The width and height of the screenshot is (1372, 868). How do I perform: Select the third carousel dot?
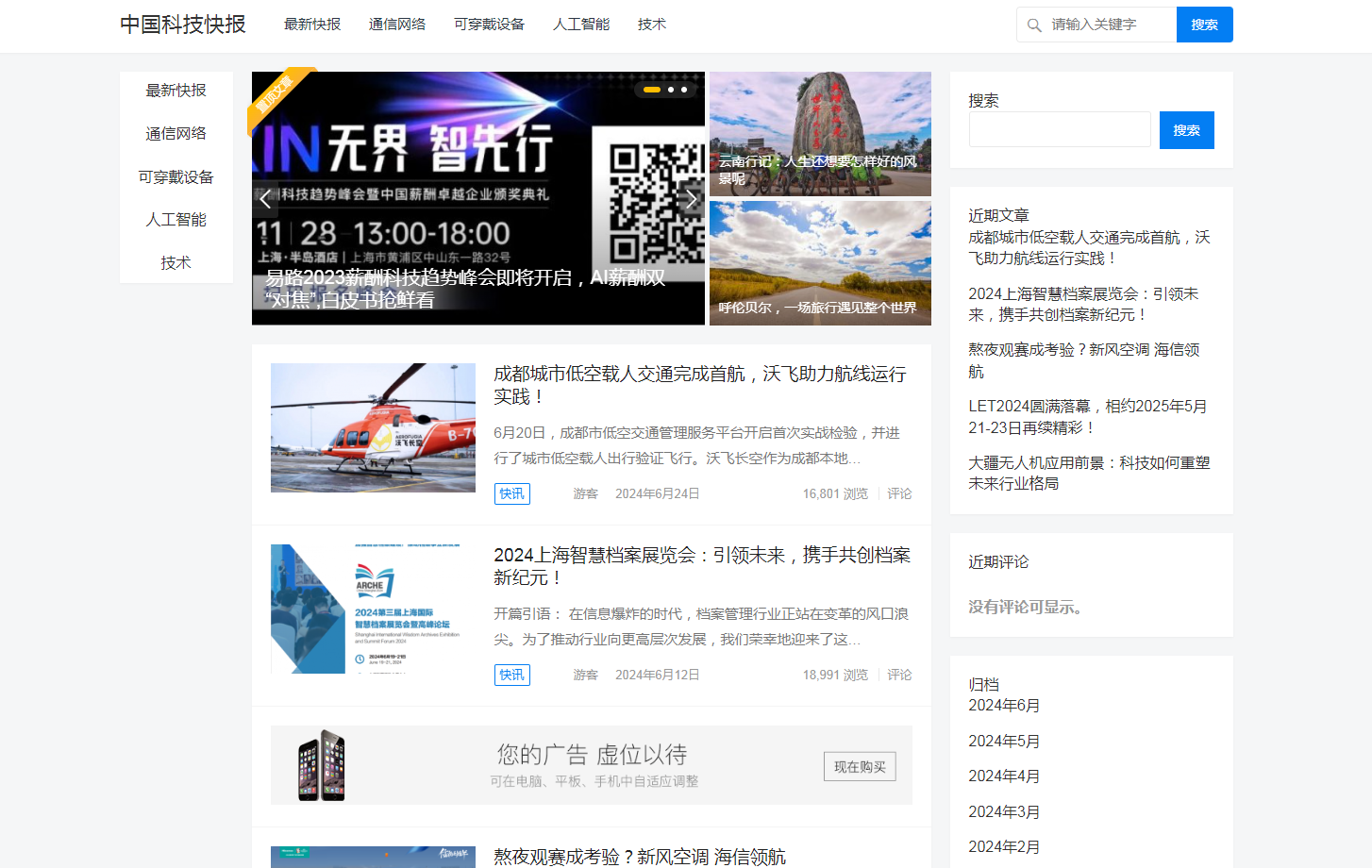click(x=684, y=90)
